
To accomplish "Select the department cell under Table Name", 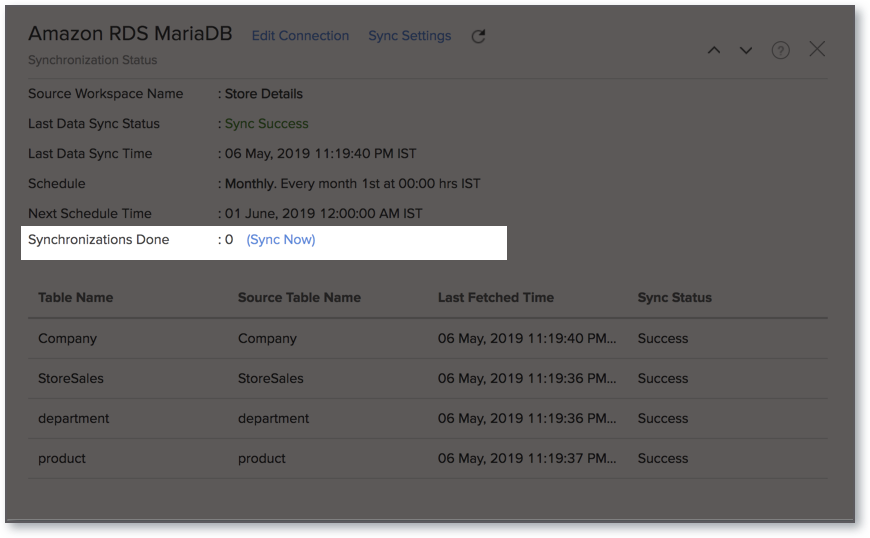I will click(73, 418).
